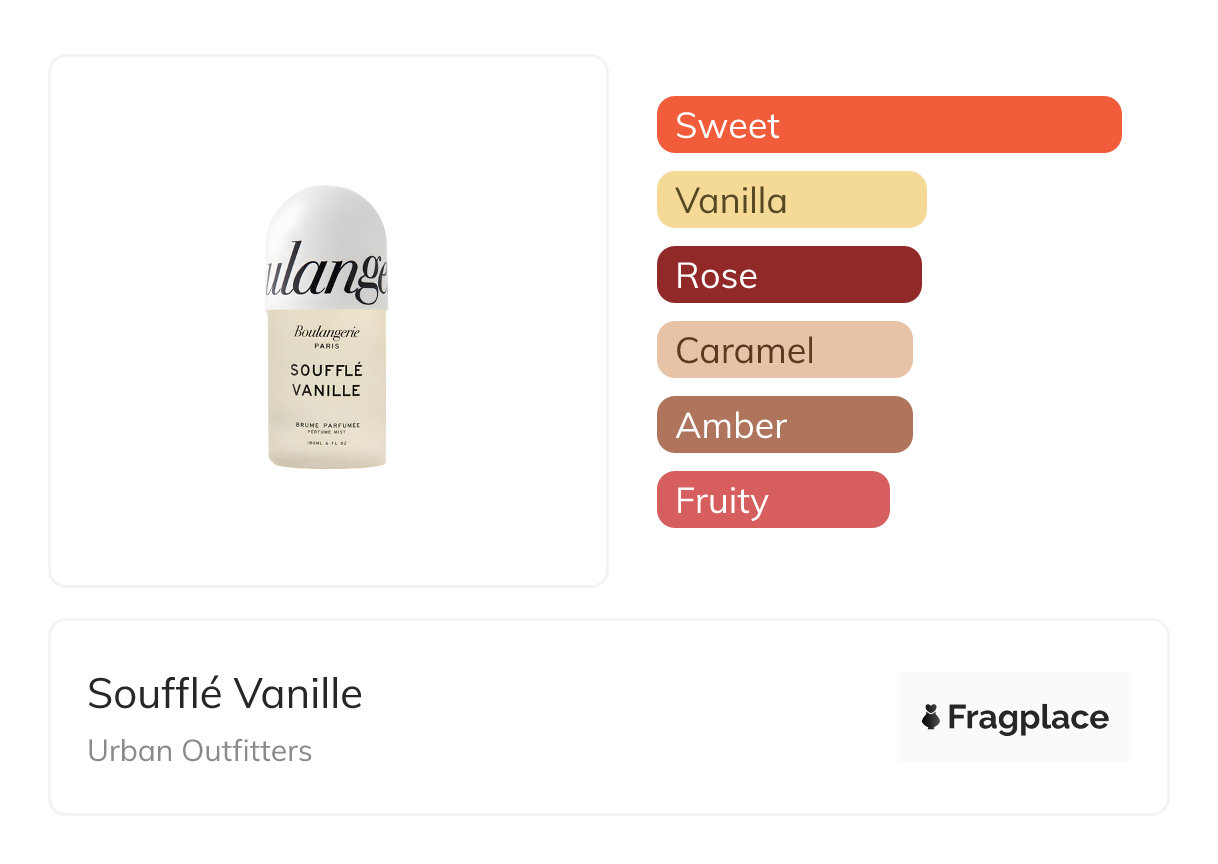Click blank area between title and Fragplace logo

[x=630, y=717]
